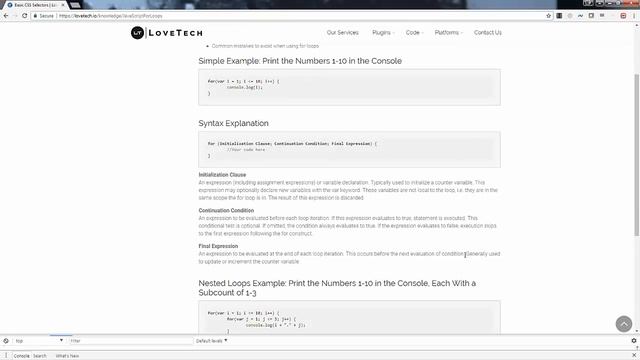Open the Our Services page

coord(342,32)
